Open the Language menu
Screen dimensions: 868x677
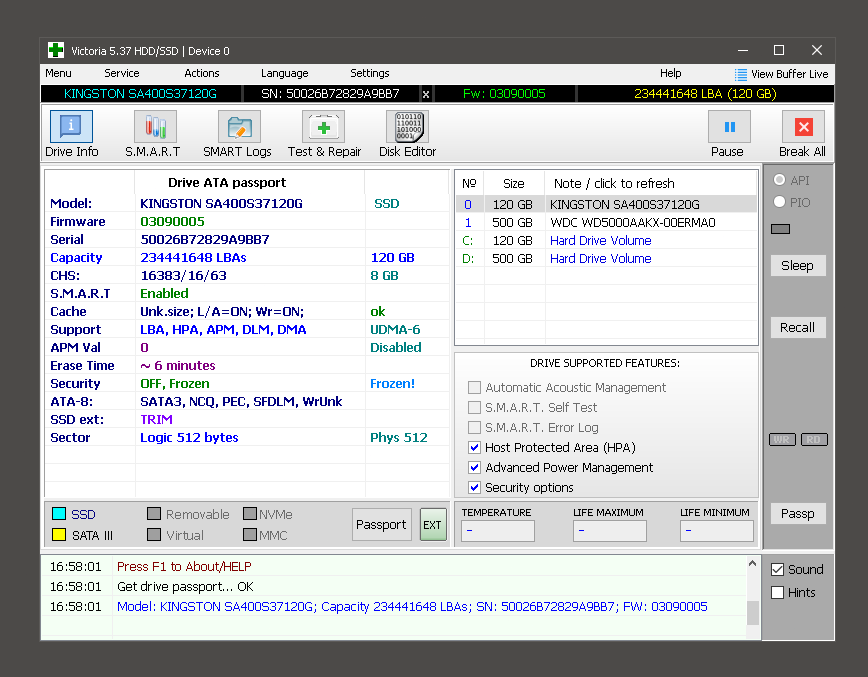pyautogui.click(x=285, y=73)
